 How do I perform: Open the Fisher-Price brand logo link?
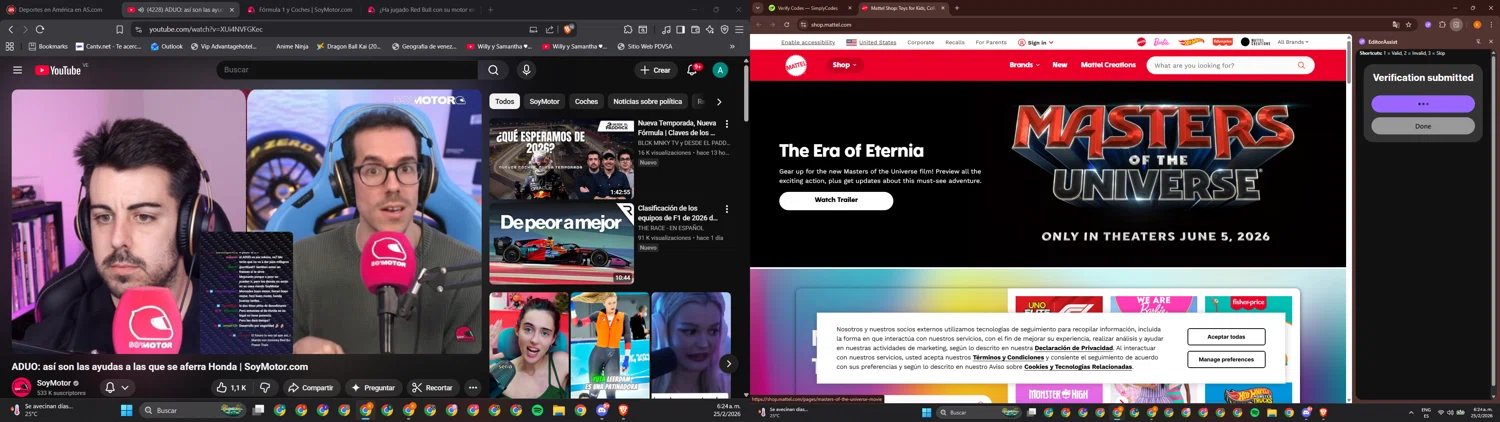tap(1222, 42)
